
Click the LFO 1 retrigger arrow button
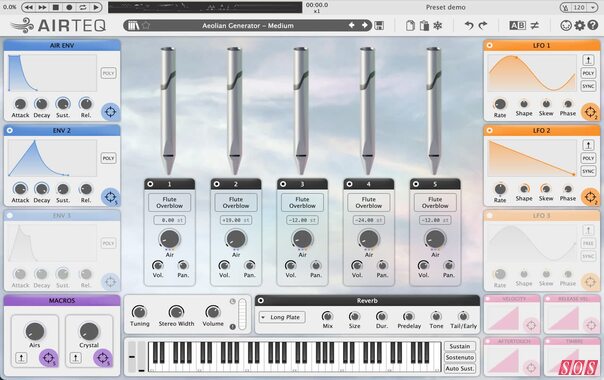[588, 60]
